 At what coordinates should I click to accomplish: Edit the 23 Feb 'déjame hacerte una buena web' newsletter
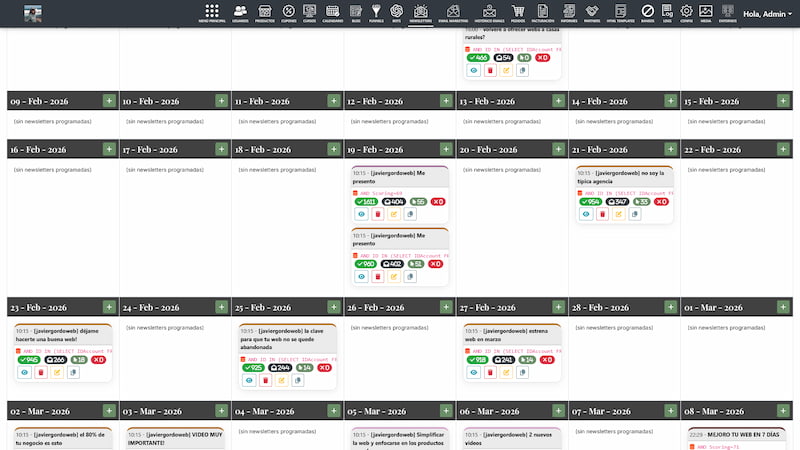click(x=58, y=372)
